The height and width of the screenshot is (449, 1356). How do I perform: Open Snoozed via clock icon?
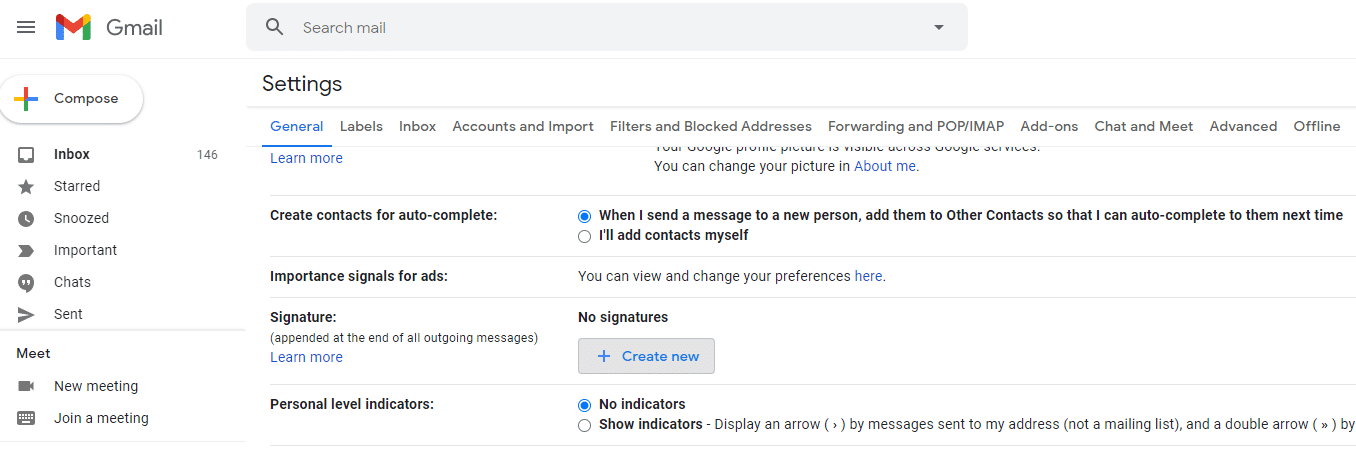tap(26, 218)
